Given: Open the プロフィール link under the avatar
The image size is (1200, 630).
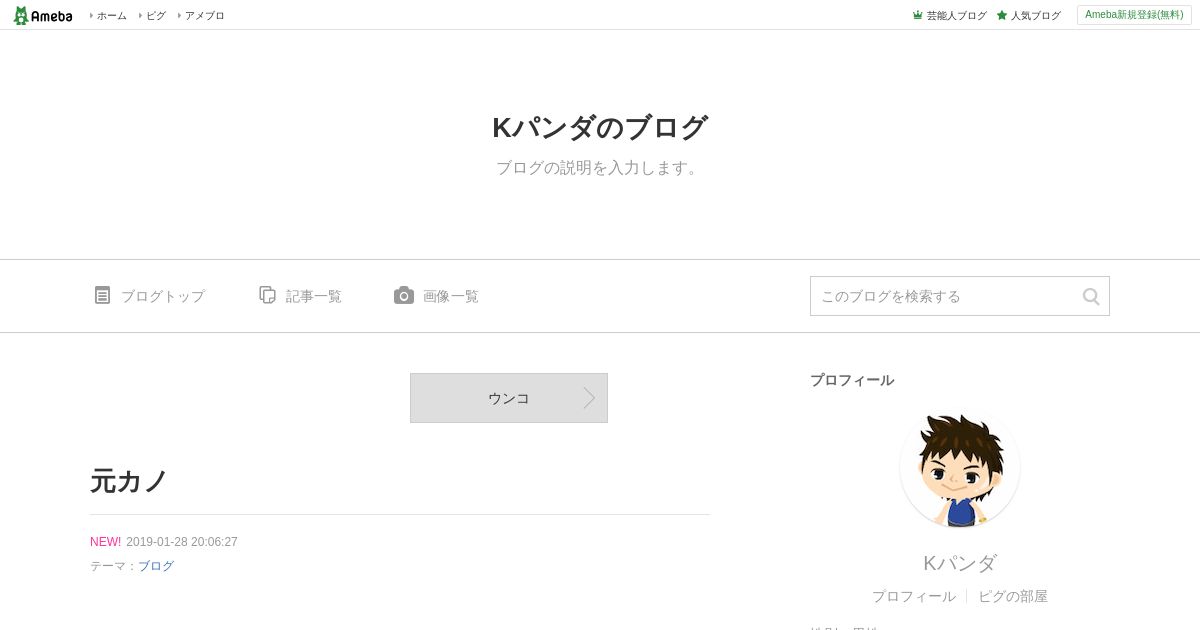Looking at the screenshot, I should pyautogui.click(x=913, y=596).
